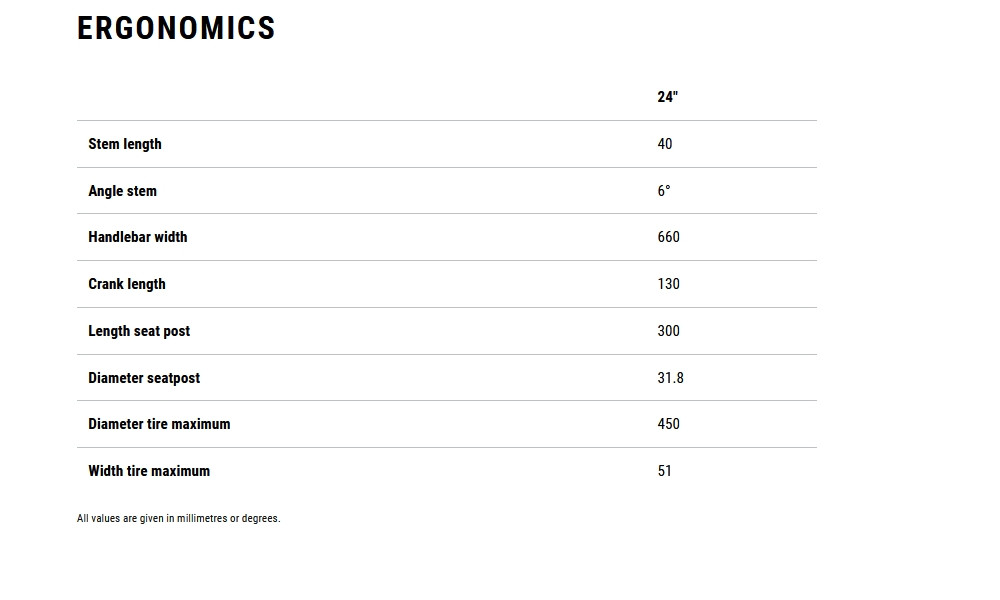Click the word "degrees" in the footnote
Viewport: 1000px width, 600px height.
click(260, 519)
